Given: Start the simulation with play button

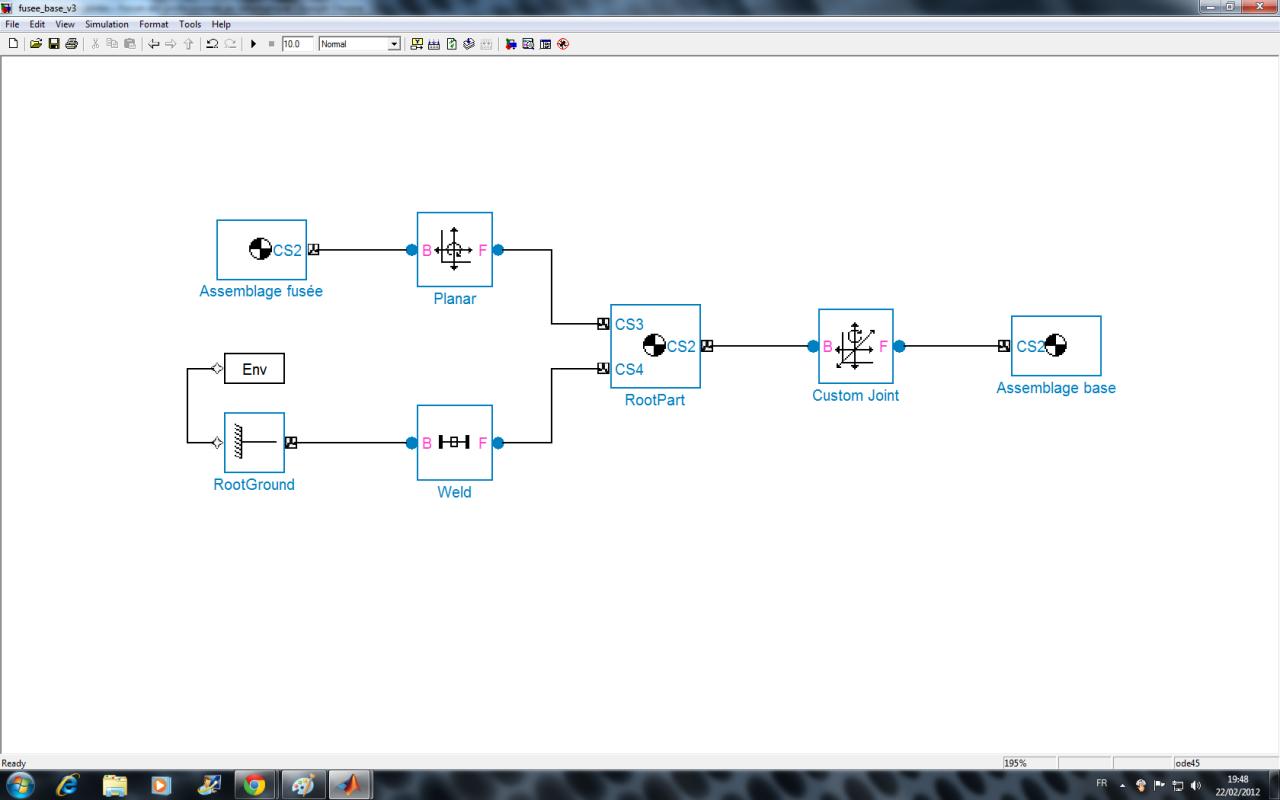Looking at the screenshot, I should point(254,44).
